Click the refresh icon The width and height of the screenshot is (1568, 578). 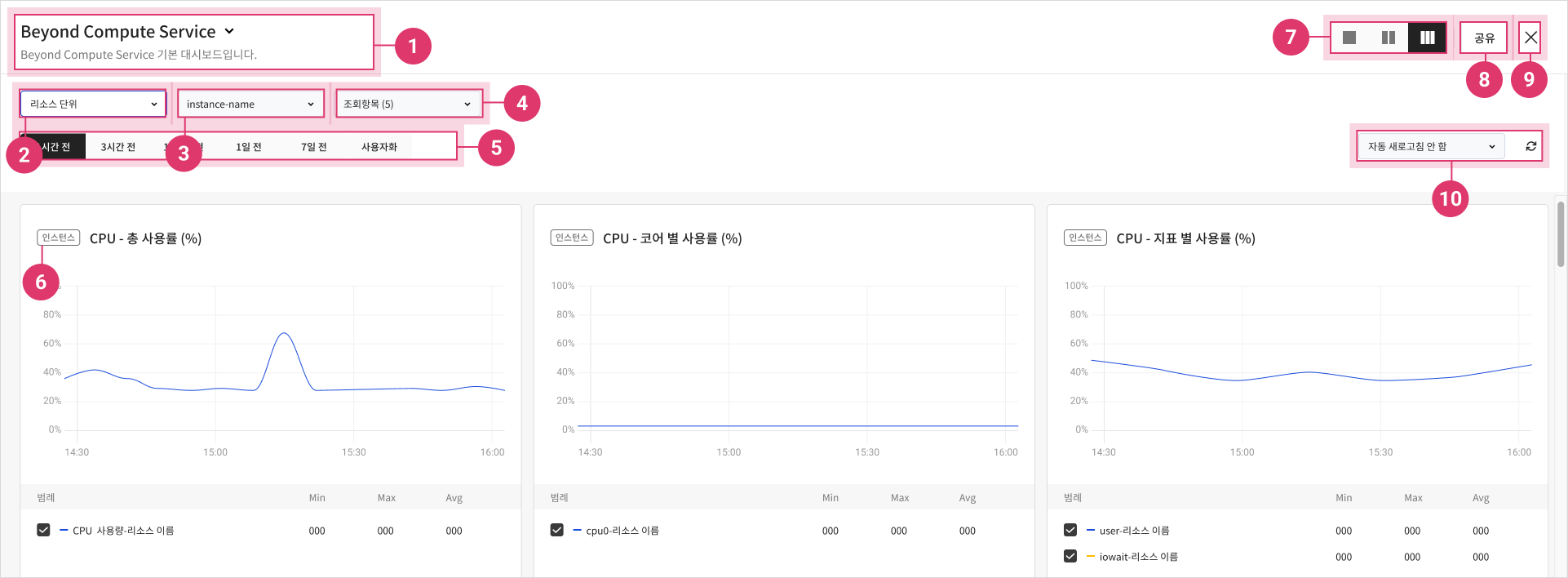(x=1530, y=146)
